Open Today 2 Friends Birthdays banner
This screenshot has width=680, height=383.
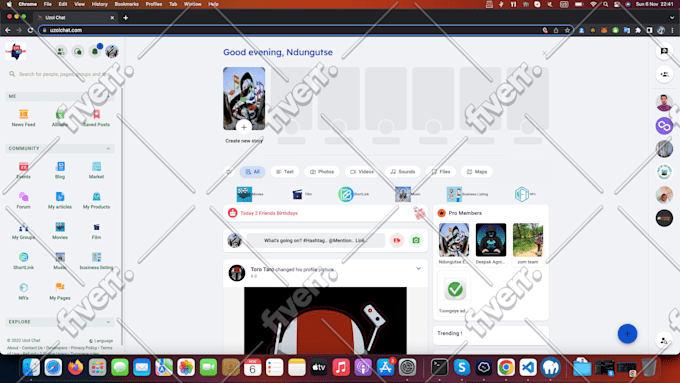point(325,213)
